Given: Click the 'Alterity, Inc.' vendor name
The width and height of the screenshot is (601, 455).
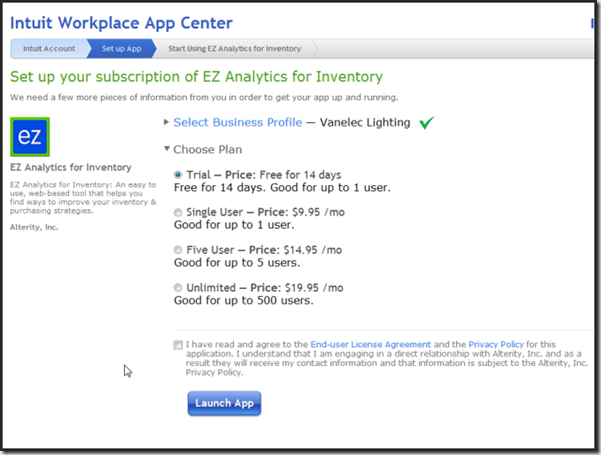Looking at the screenshot, I should [34, 227].
